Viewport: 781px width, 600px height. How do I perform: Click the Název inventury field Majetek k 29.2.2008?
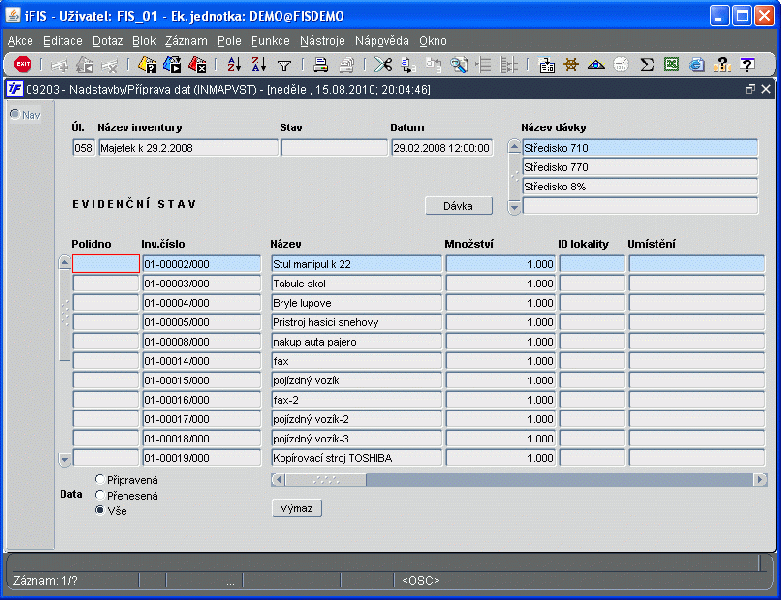click(x=188, y=148)
